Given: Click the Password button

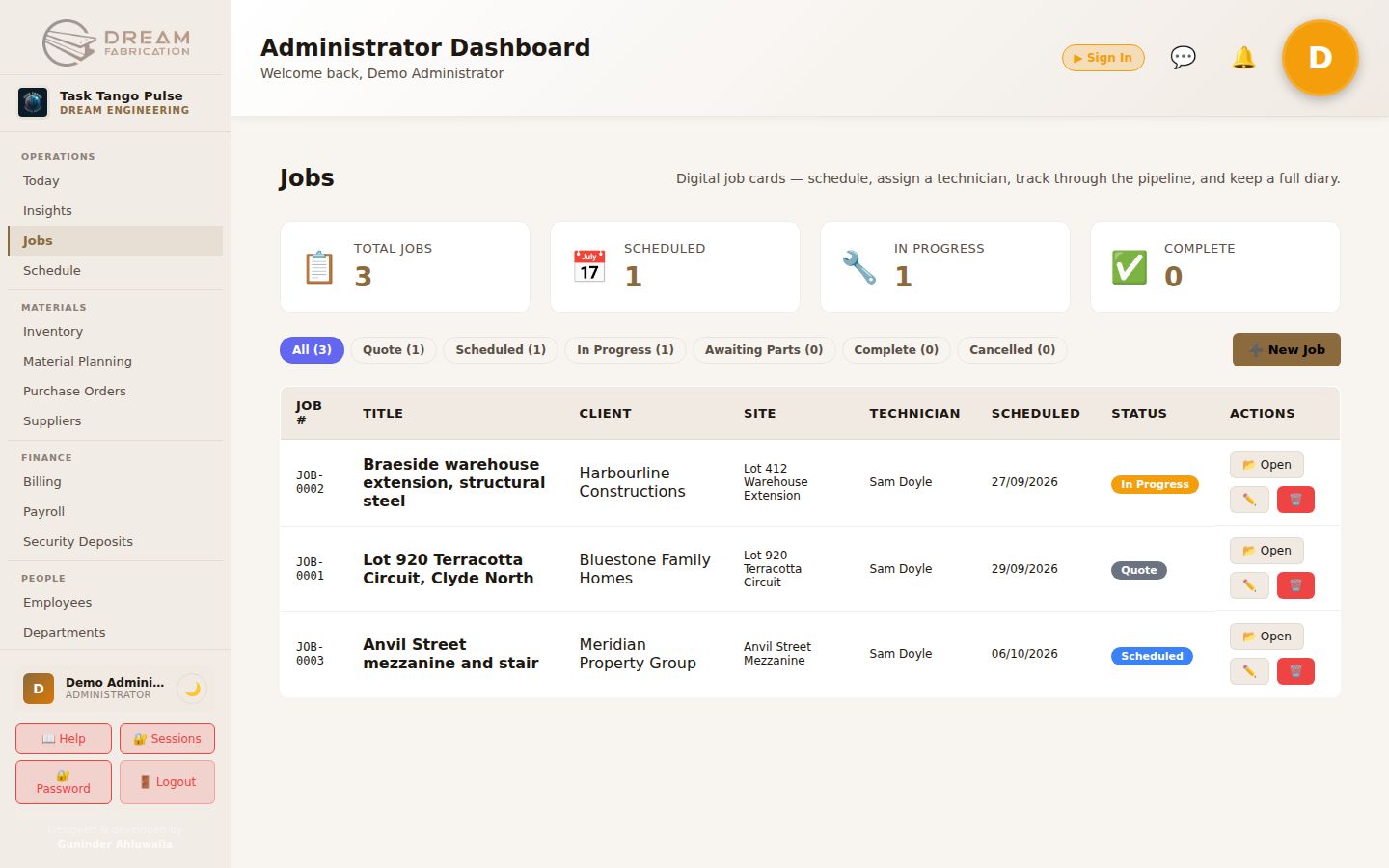Looking at the screenshot, I should tap(64, 782).
